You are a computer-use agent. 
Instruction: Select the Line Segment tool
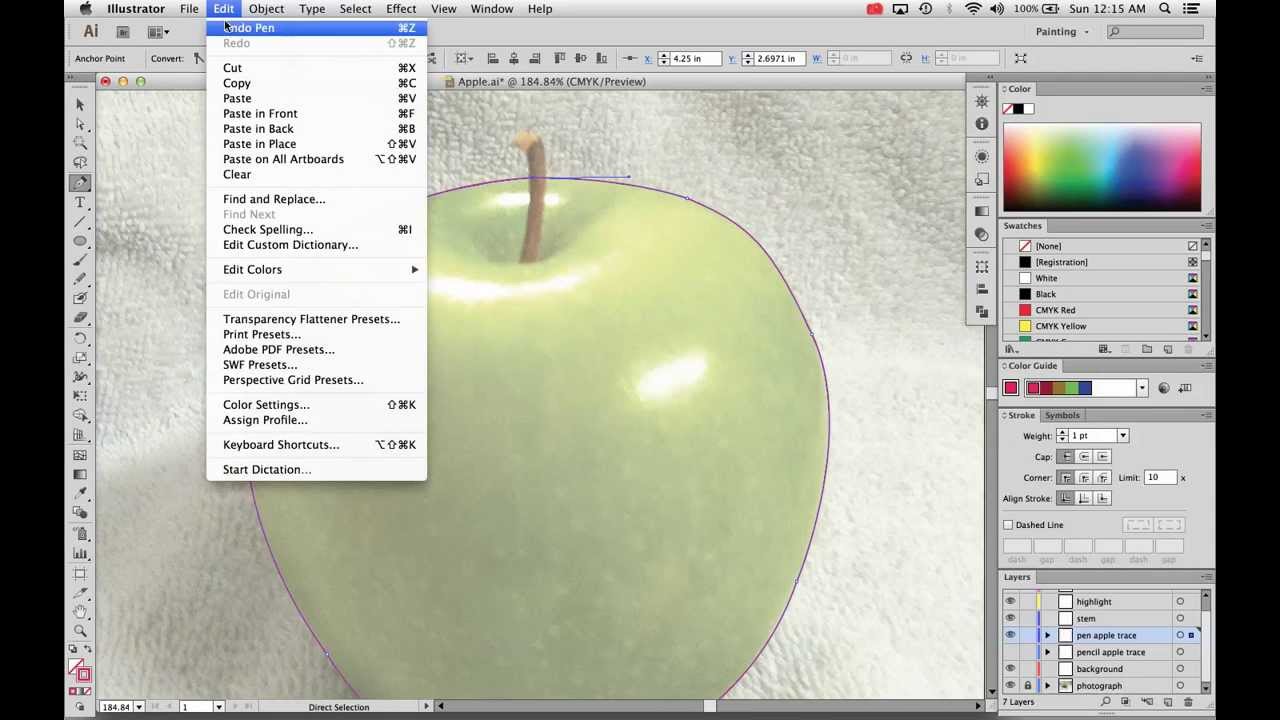[80, 222]
